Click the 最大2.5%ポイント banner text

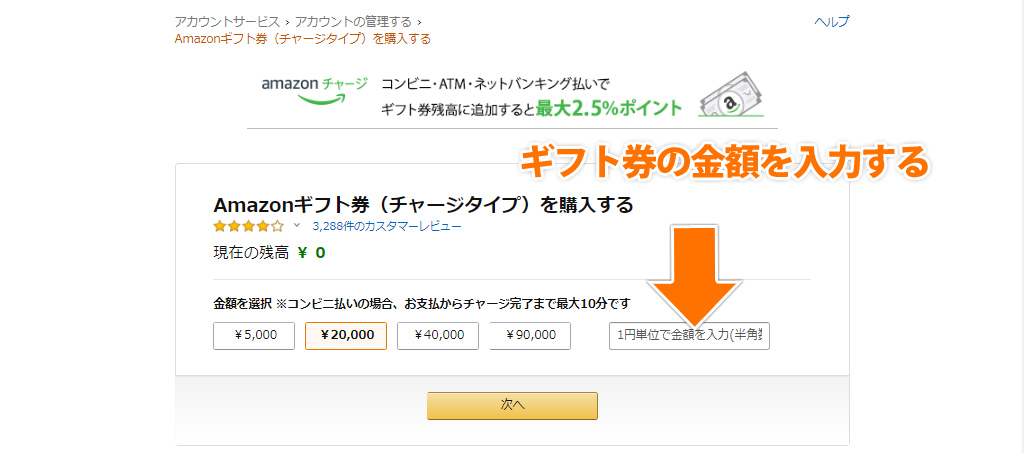tap(608, 107)
